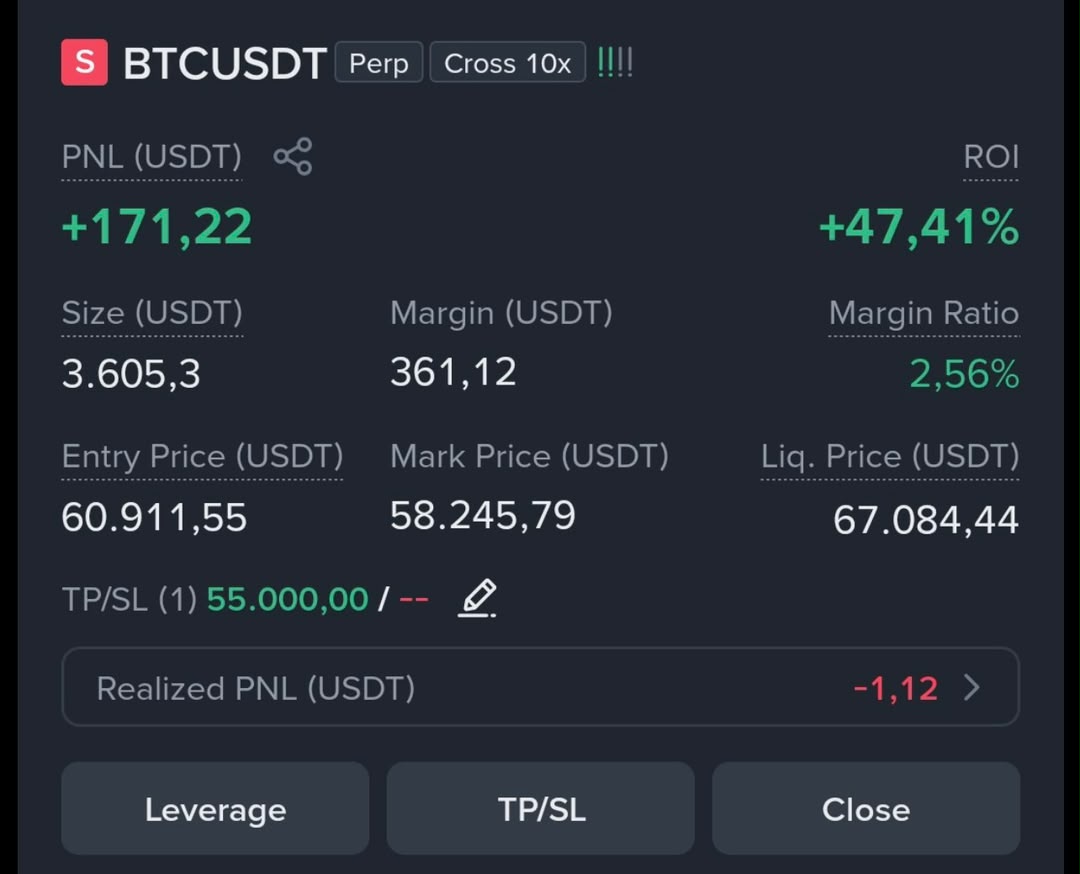Click the share PNL icon
The width and height of the screenshot is (1080, 874).
pyautogui.click(x=293, y=156)
